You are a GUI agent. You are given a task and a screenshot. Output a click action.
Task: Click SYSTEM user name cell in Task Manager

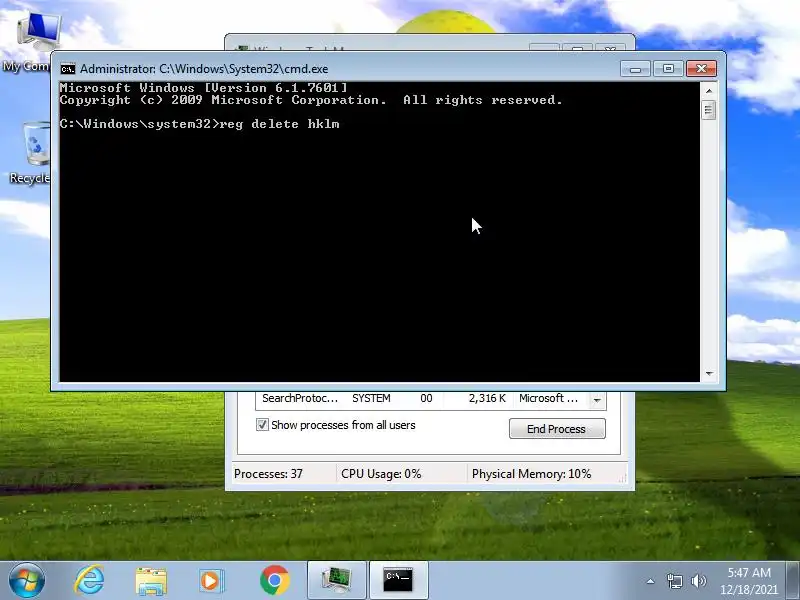point(371,398)
